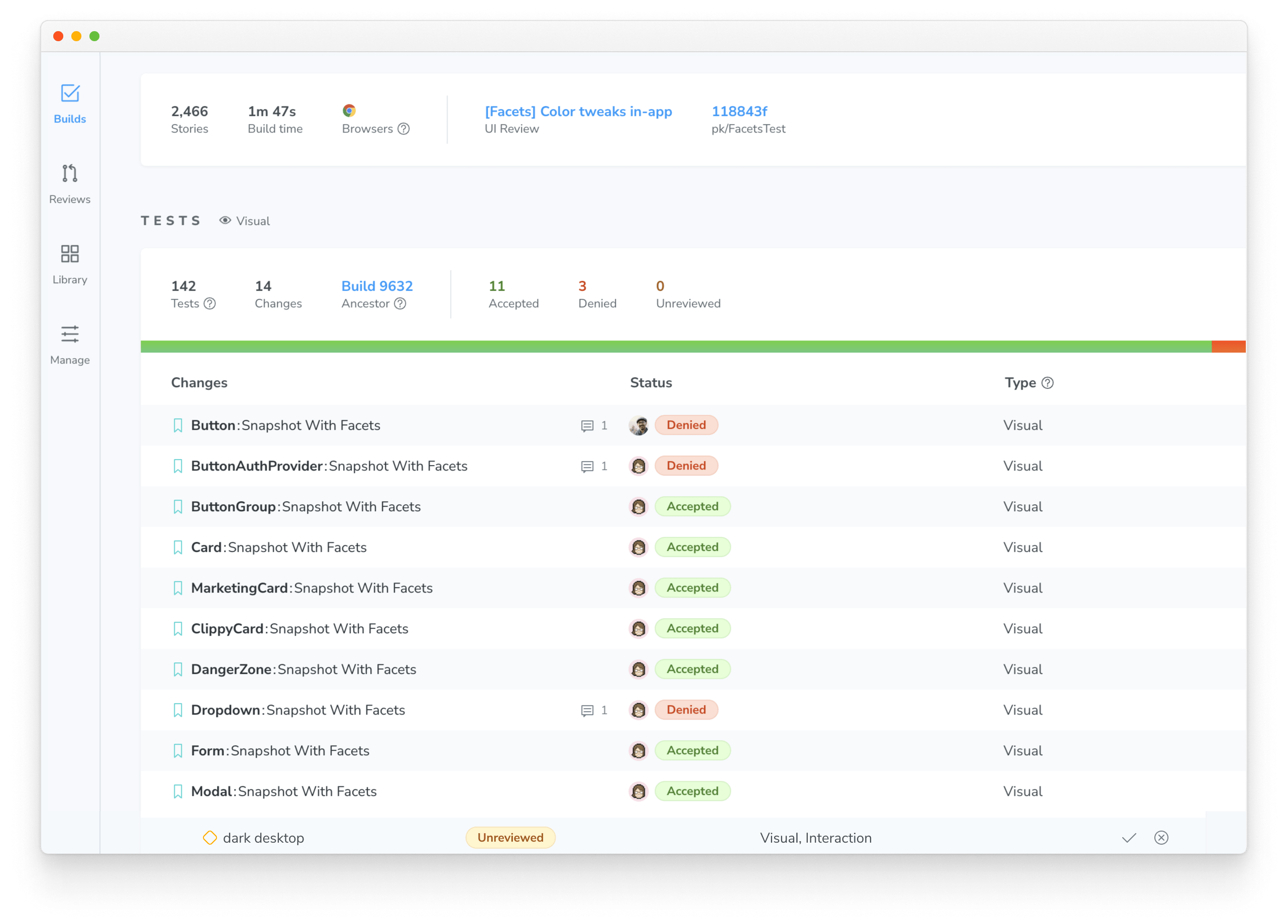Click the bookmark icon beside Card snapshot
Screen dimensions: 1288x924
pyautogui.click(x=178, y=547)
